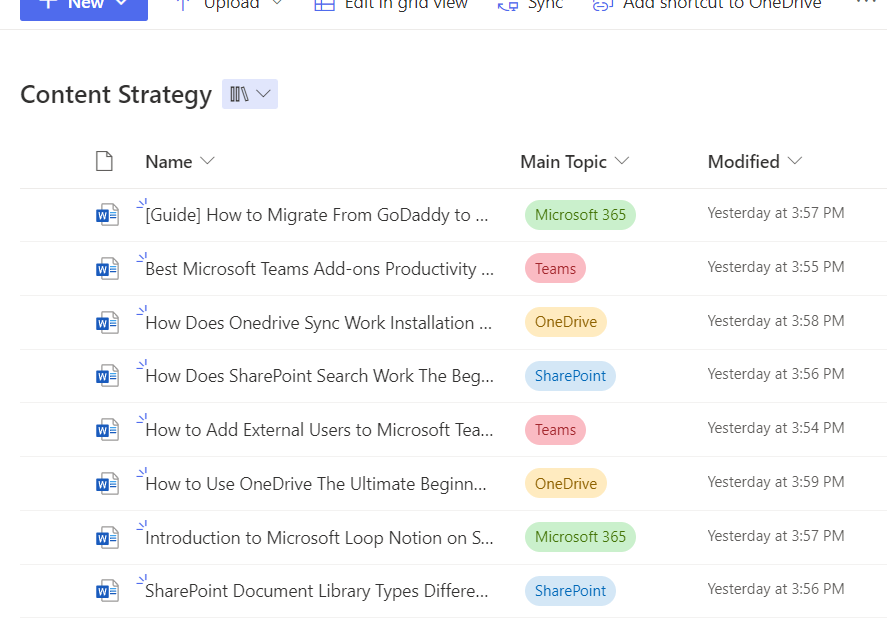
Task: Click modified time 'Yesterday at 3:55 PM'
Action: [776, 267]
